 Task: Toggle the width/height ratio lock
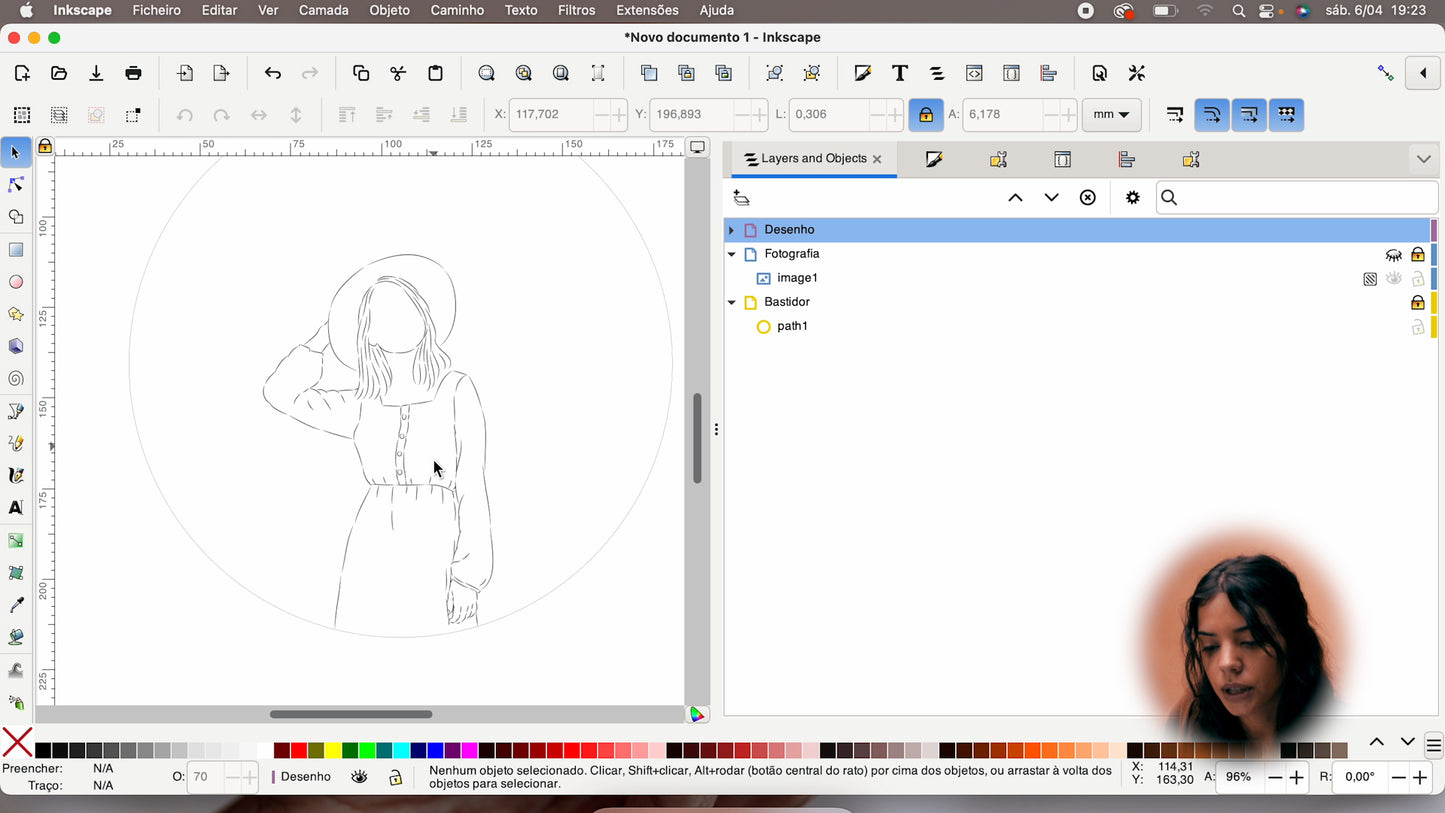(926, 114)
